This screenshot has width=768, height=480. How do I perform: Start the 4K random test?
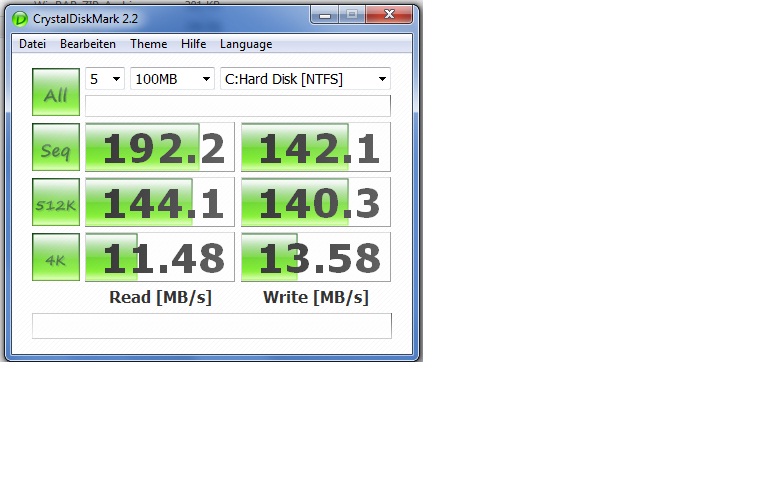56,257
